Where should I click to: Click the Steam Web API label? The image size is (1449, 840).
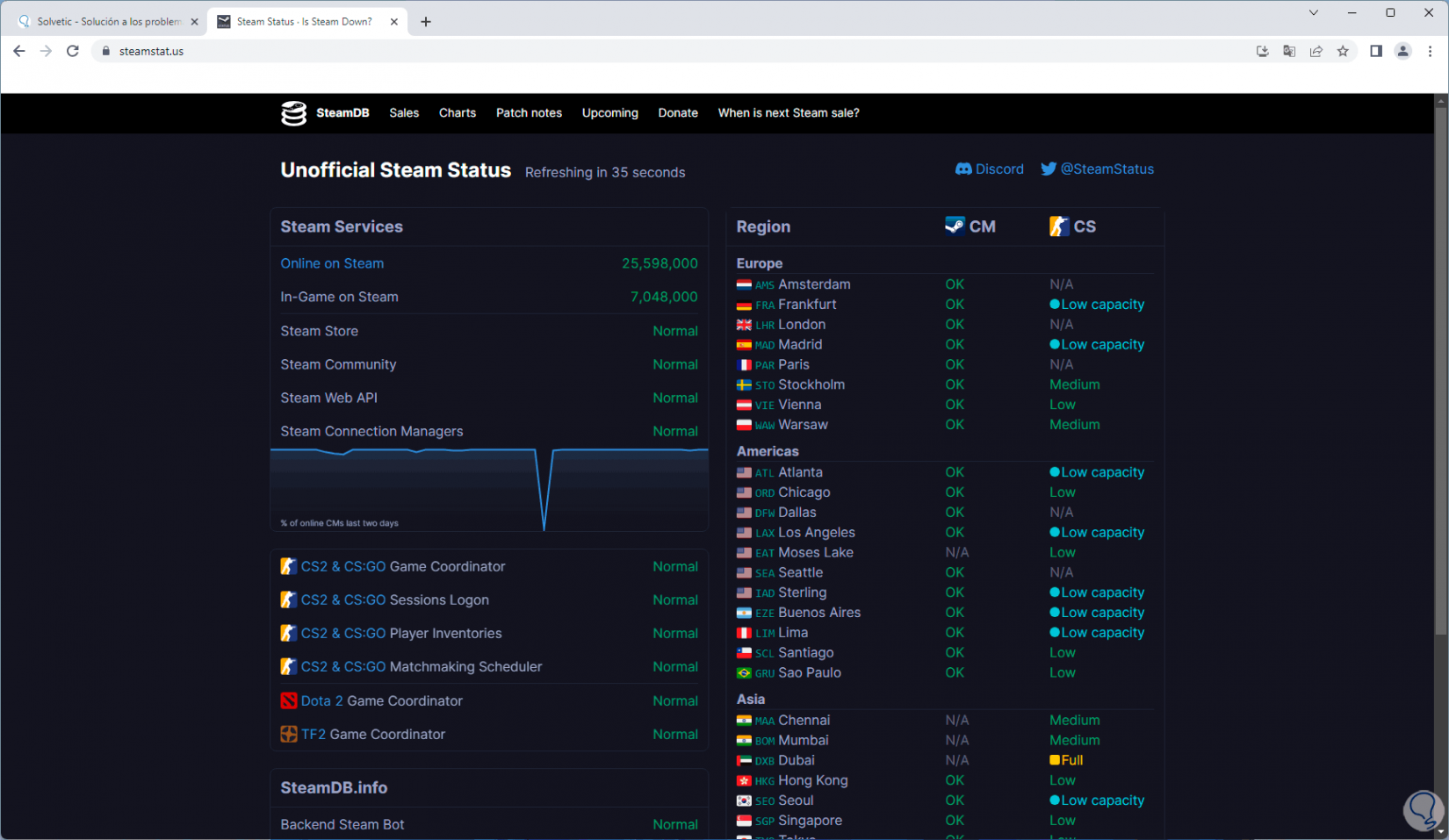[x=328, y=398]
